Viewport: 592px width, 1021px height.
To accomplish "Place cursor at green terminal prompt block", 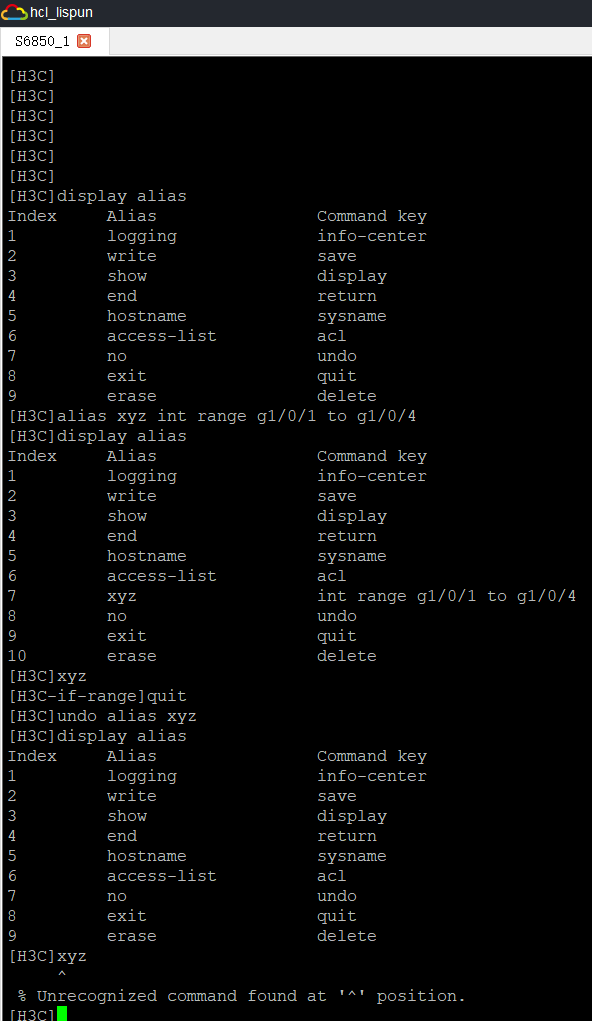I will (62, 1013).
